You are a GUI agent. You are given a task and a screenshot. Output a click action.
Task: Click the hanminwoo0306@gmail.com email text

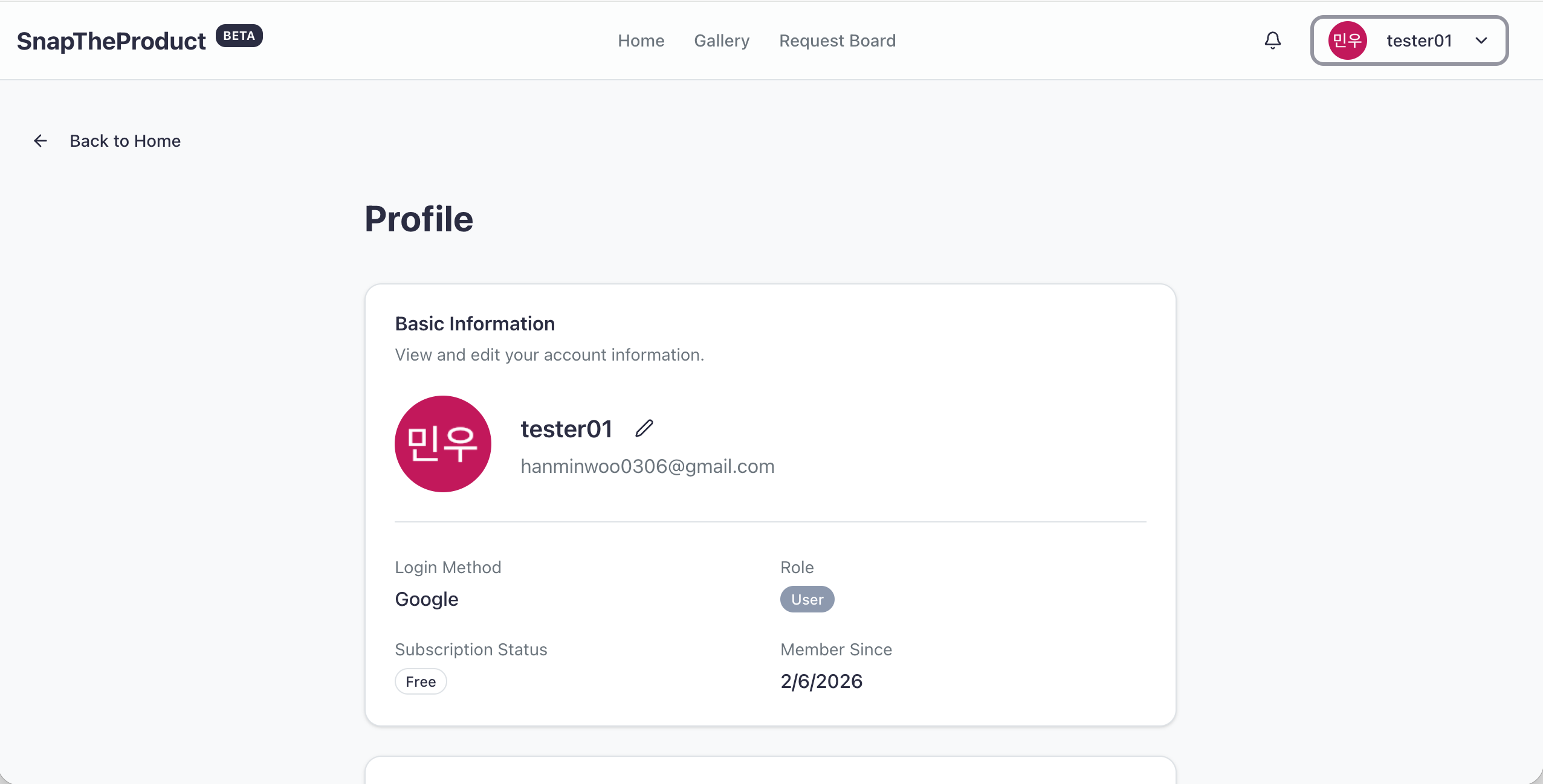(x=647, y=466)
